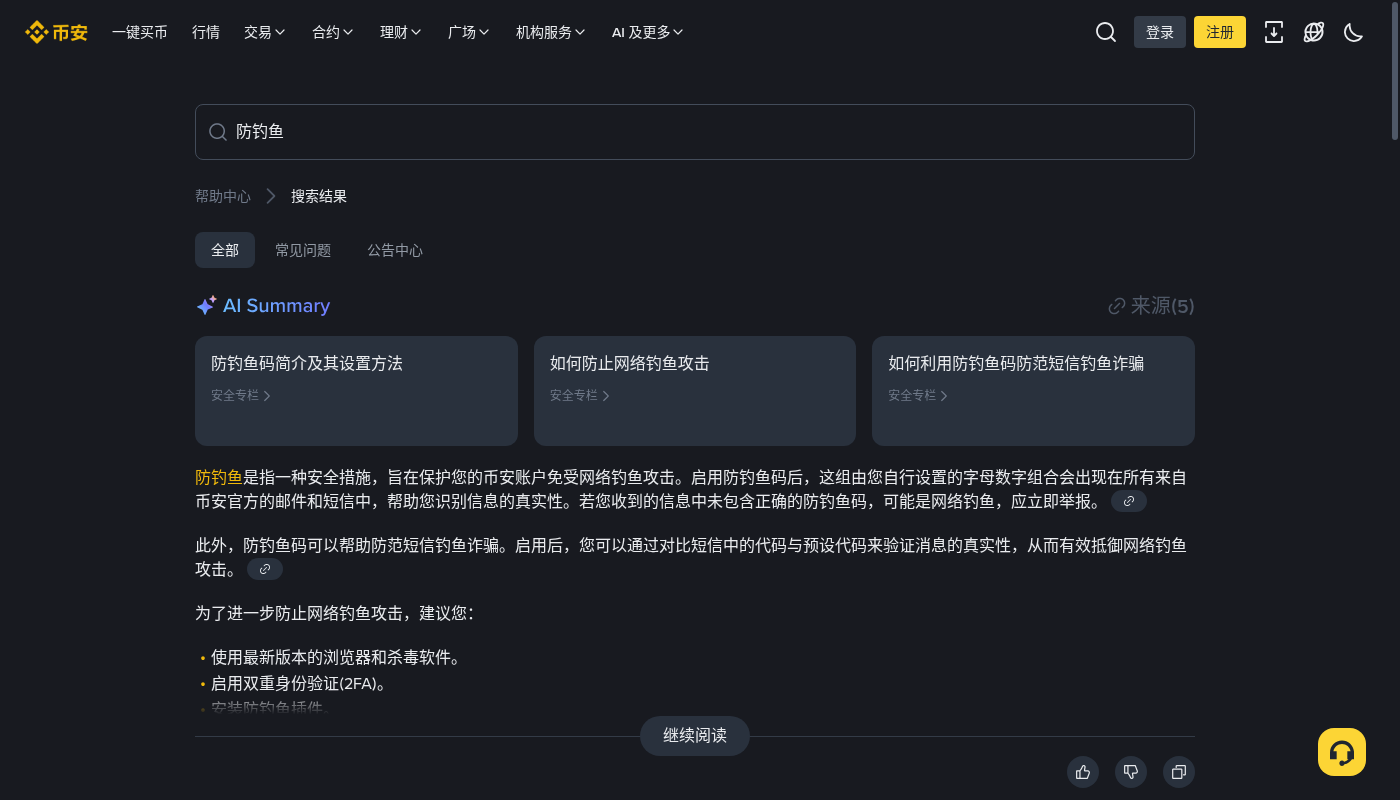This screenshot has height=800, width=1400.
Task: Open the 来源(5) sources link
Action: pyautogui.click(x=1151, y=306)
